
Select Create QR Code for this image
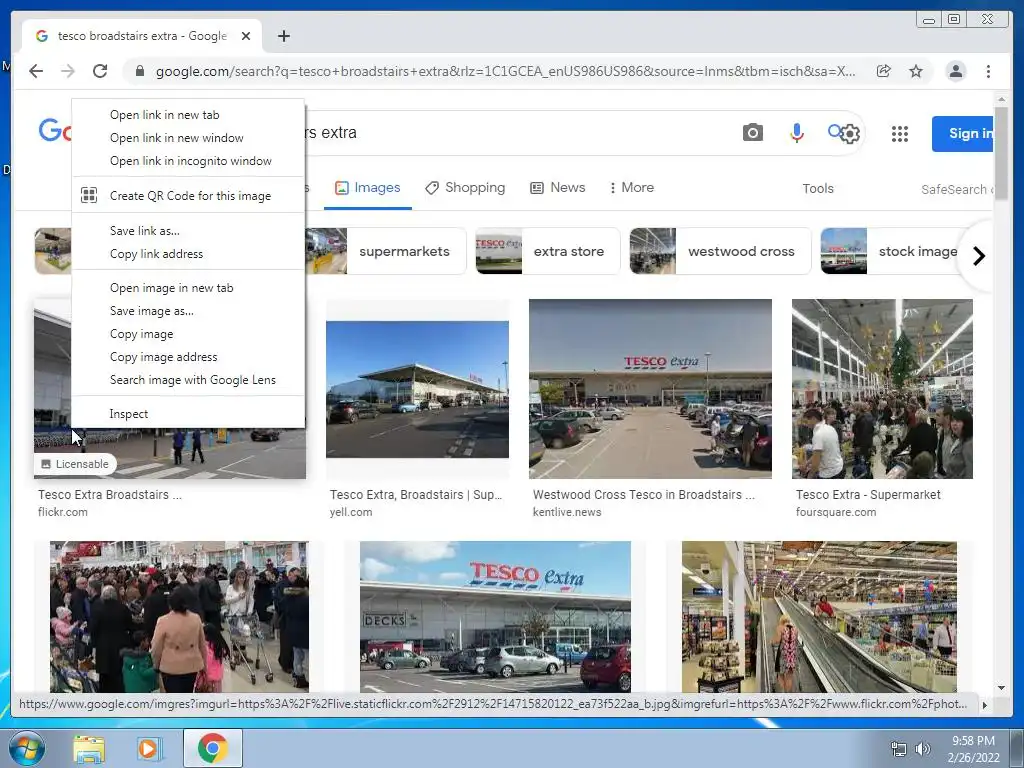[x=188, y=195]
